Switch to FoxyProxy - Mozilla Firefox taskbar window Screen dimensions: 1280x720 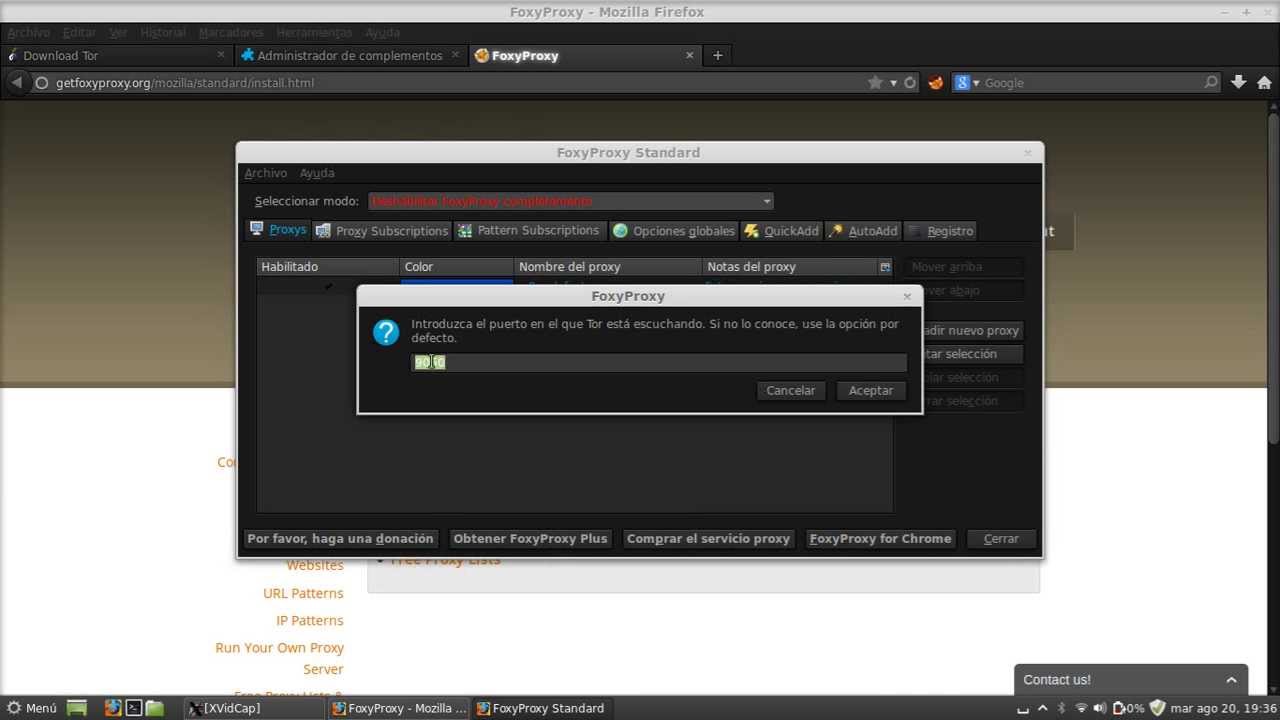(x=400, y=708)
